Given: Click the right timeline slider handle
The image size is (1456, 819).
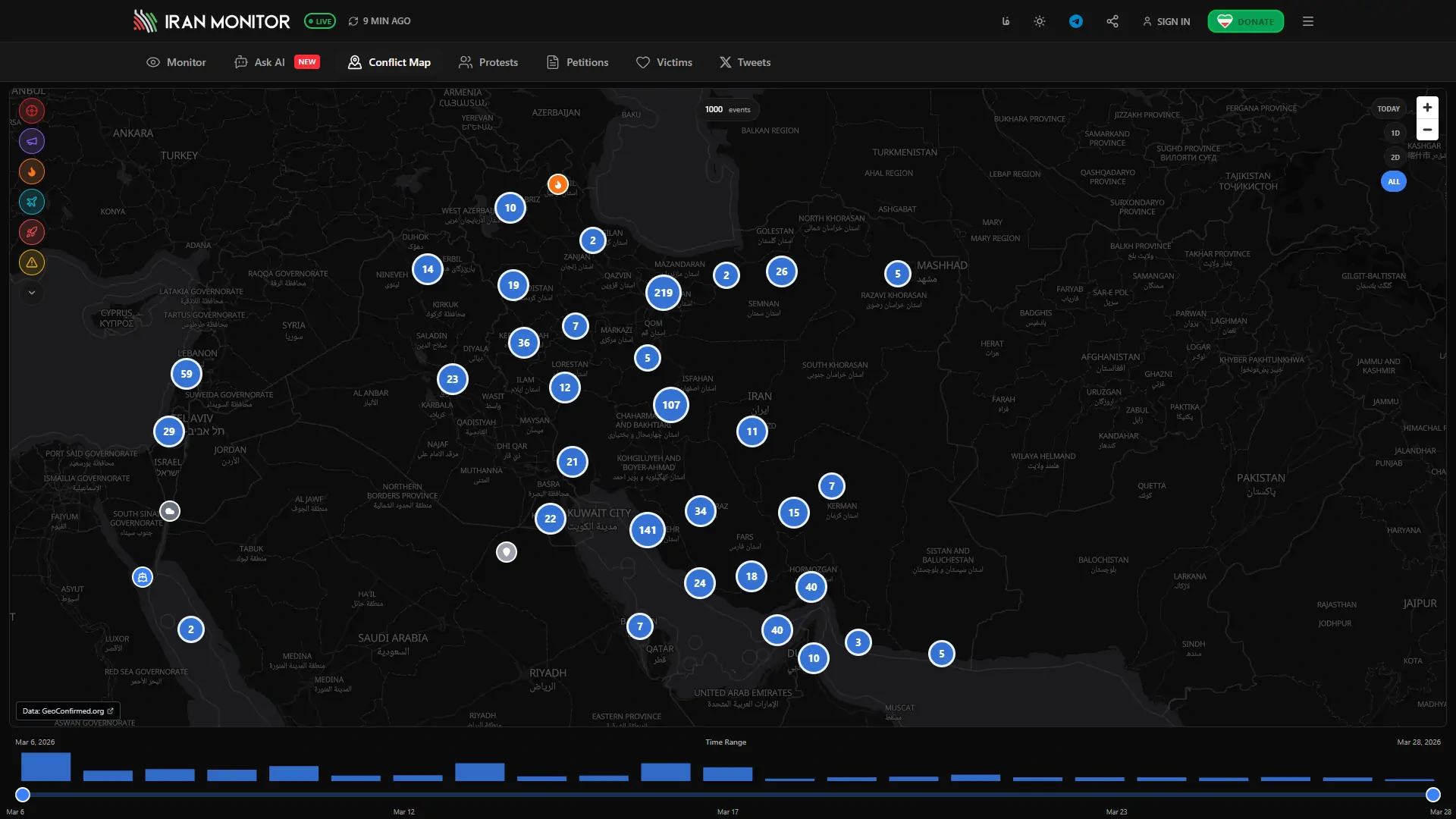Looking at the screenshot, I should tap(1432, 795).
